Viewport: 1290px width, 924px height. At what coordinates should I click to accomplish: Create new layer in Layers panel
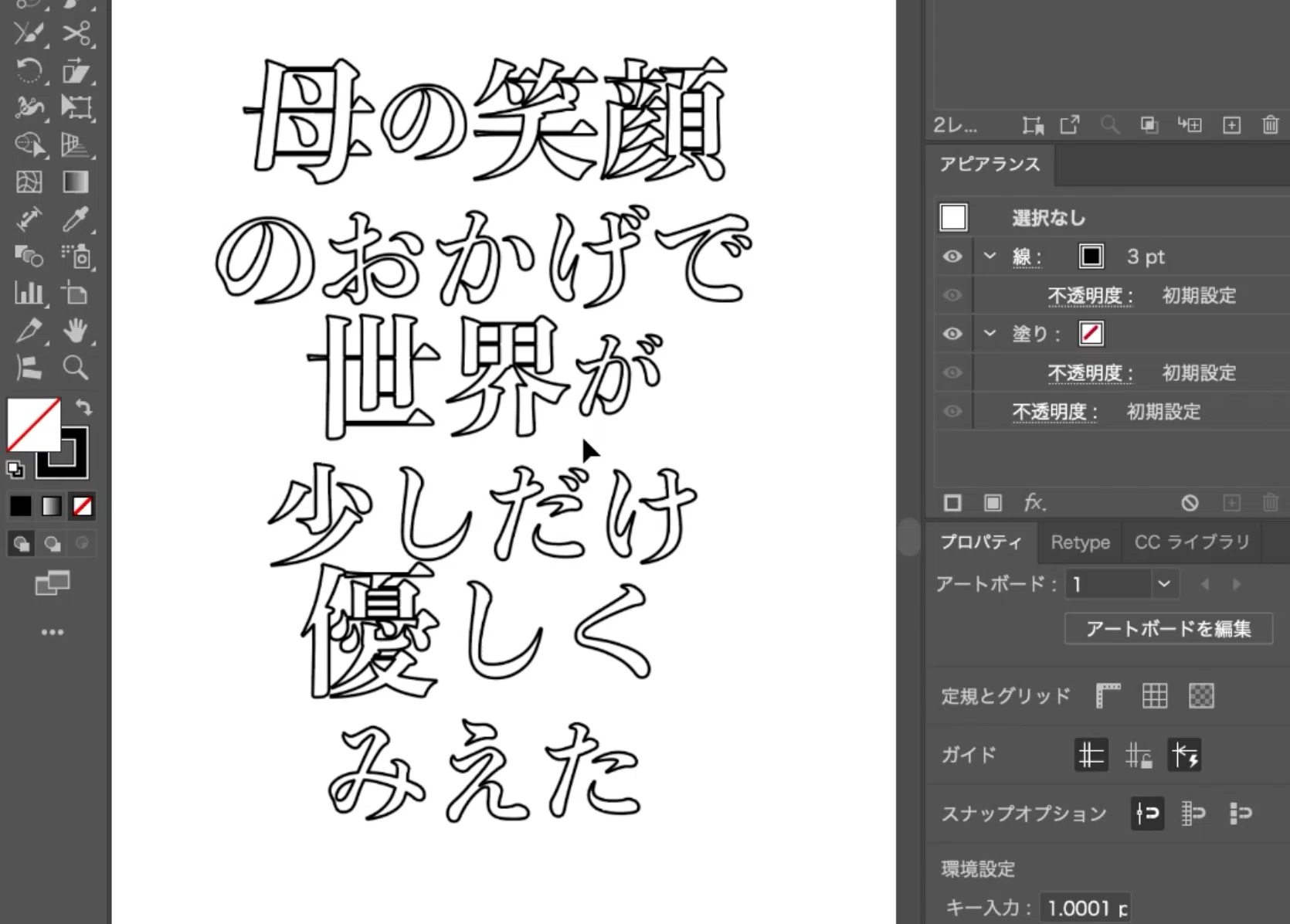[x=1231, y=125]
